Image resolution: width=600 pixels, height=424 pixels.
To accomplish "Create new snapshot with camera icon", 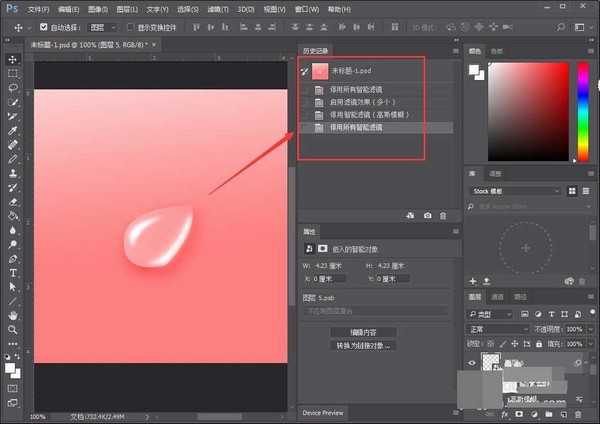I will [427, 215].
